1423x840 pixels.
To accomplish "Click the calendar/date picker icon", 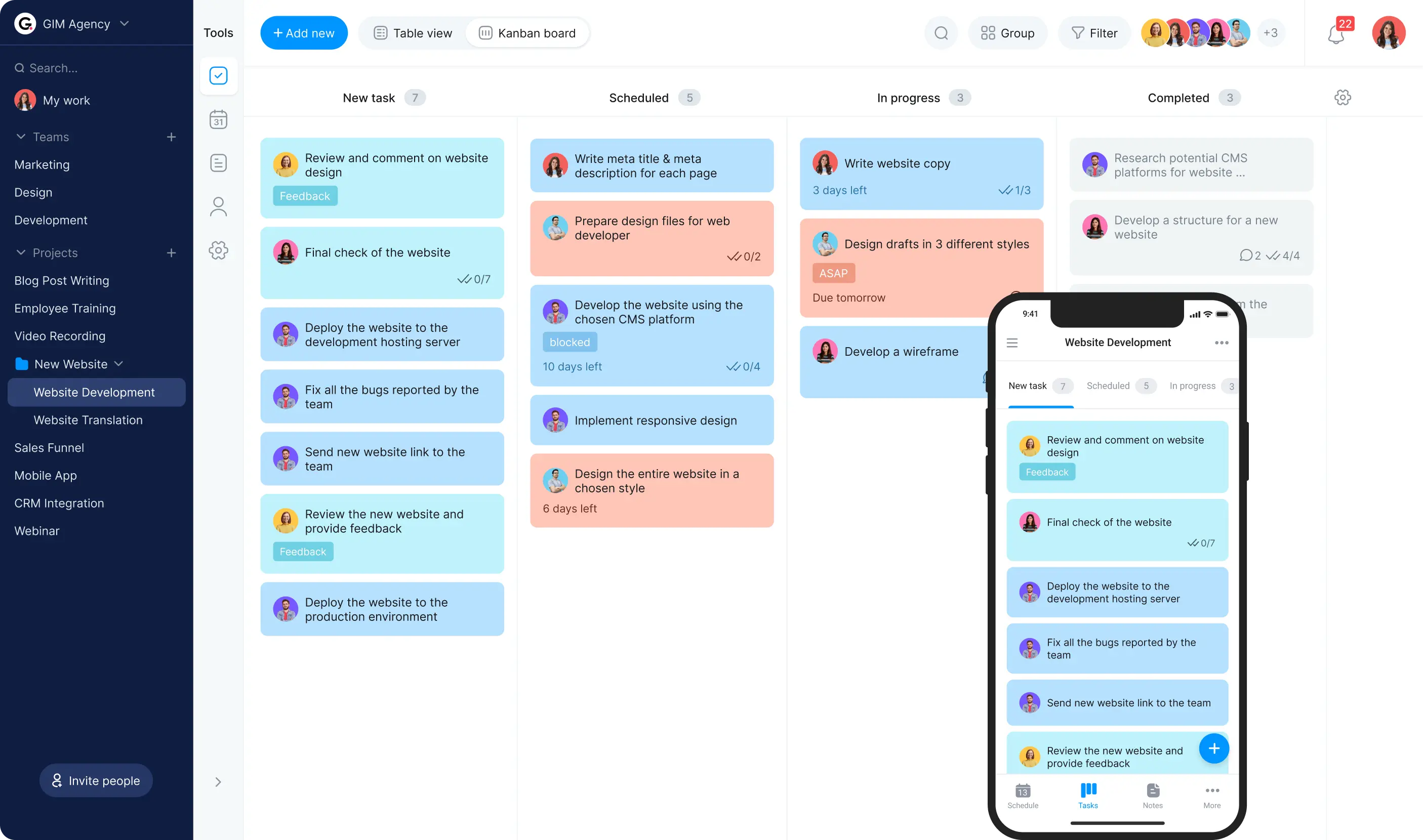I will tap(218, 119).
